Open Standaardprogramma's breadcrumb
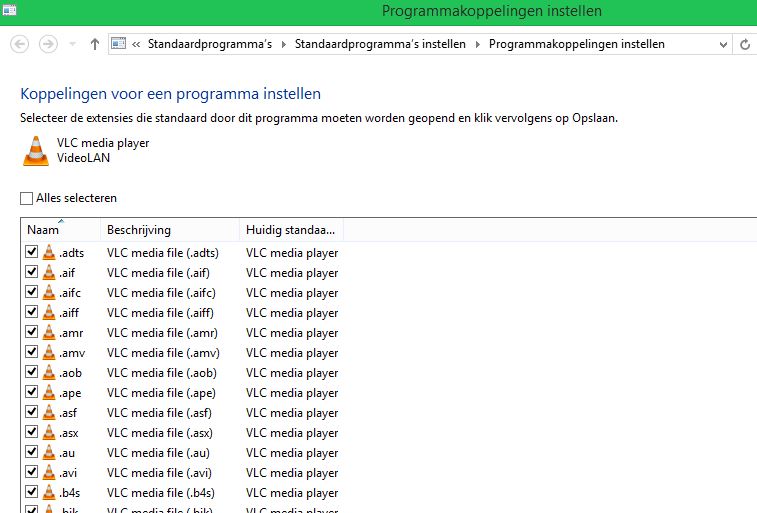Image resolution: width=757 pixels, height=513 pixels. click(210, 44)
